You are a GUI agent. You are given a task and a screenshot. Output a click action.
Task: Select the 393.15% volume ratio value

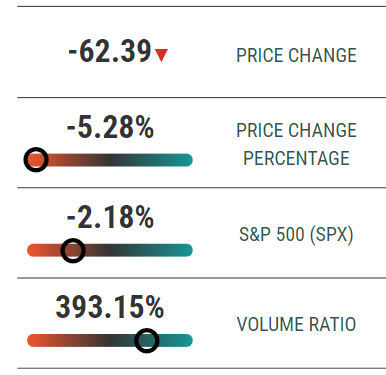click(110, 307)
